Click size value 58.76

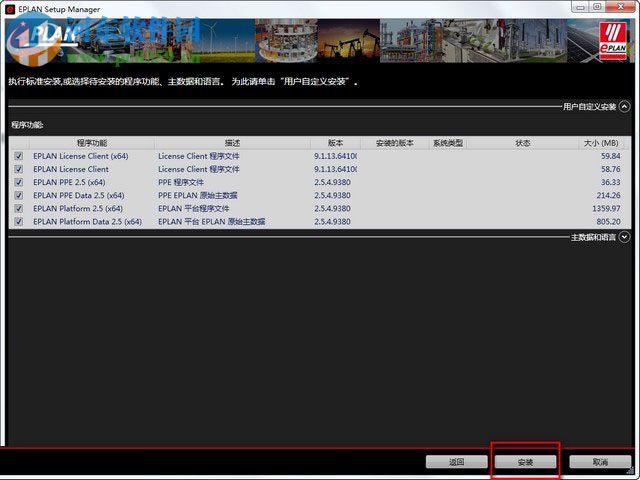pyautogui.click(x=611, y=169)
